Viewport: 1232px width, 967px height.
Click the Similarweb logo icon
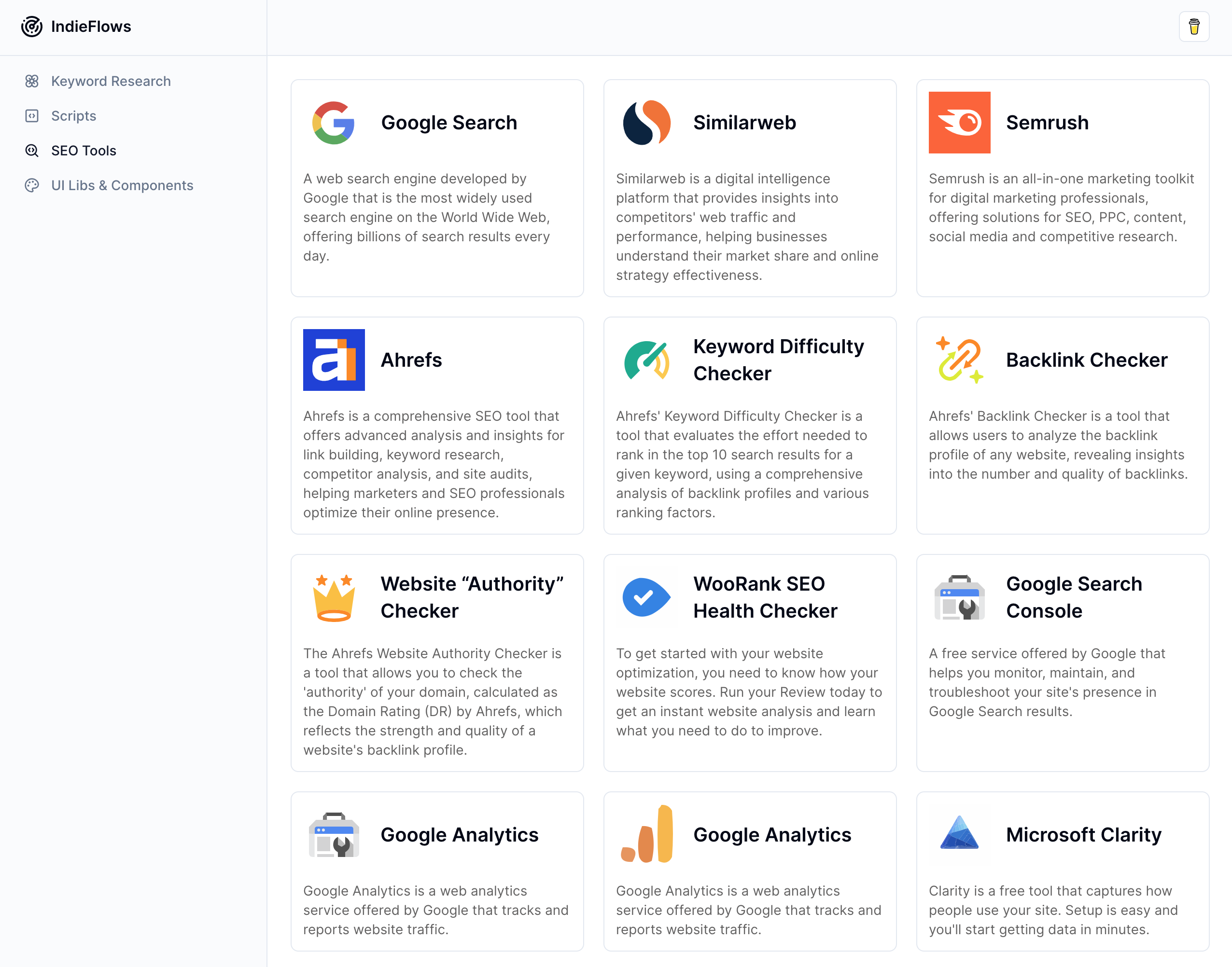pyautogui.click(x=646, y=123)
